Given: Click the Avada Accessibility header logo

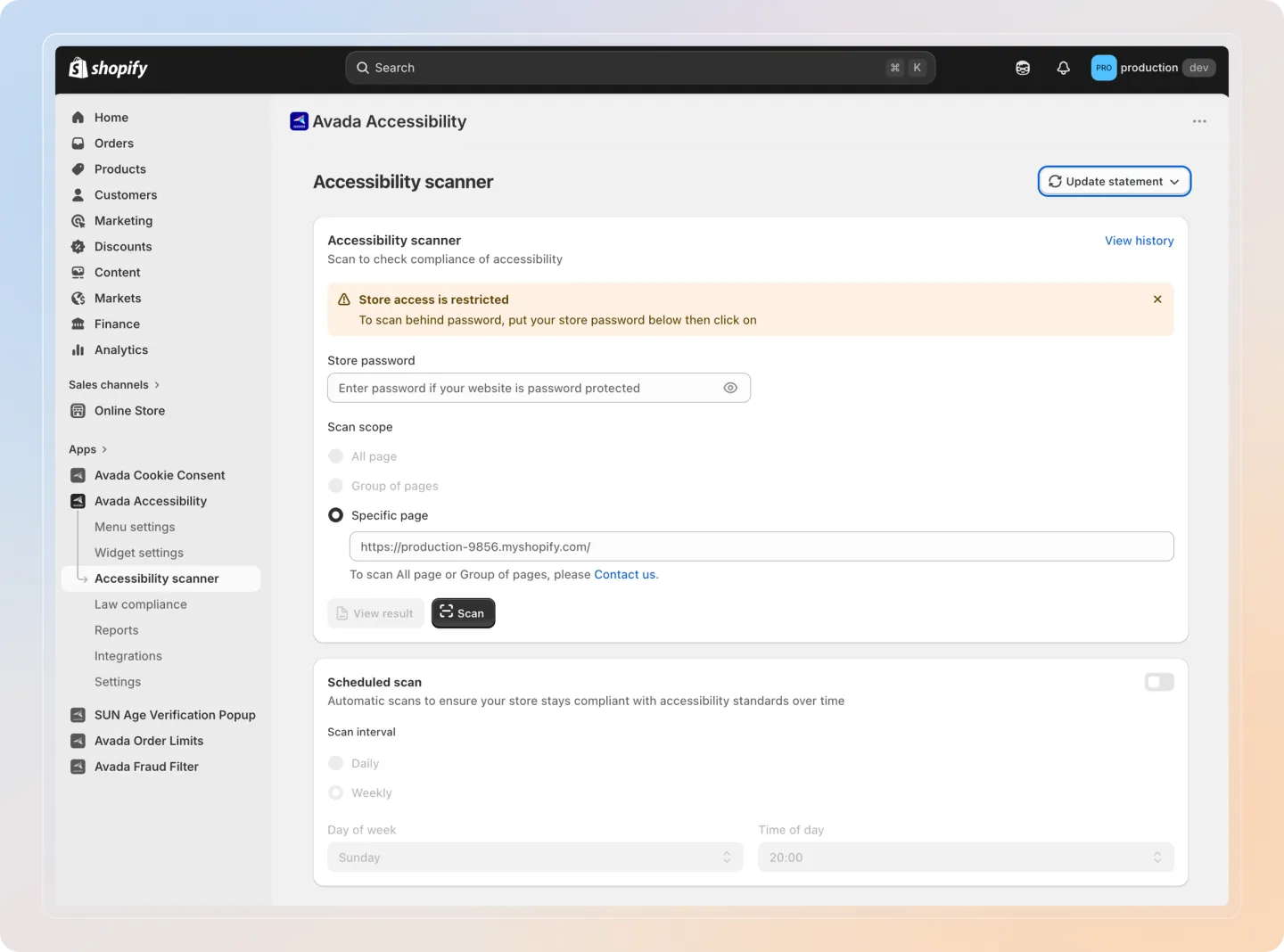Looking at the screenshot, I should point(299,121).
